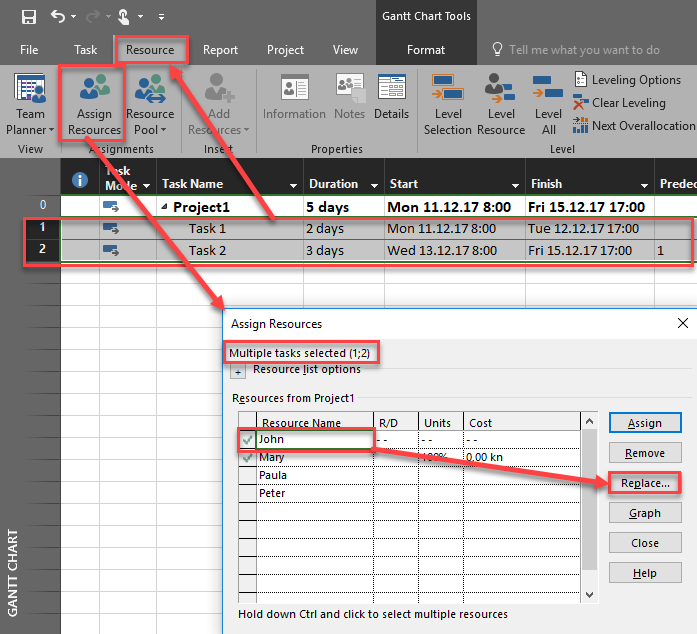Click the Tell me search field
Screen dimensions: 697x634
[x=584, y=50]
